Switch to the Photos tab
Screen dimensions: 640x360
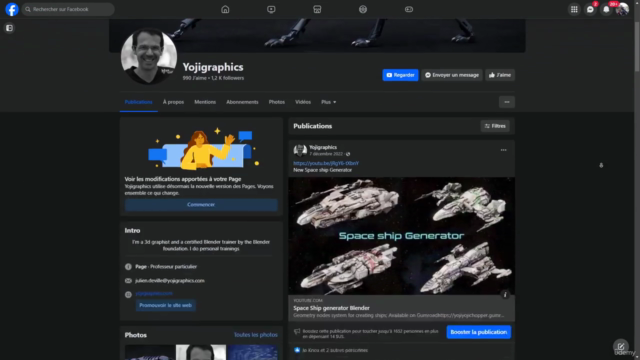pos(277,102)
